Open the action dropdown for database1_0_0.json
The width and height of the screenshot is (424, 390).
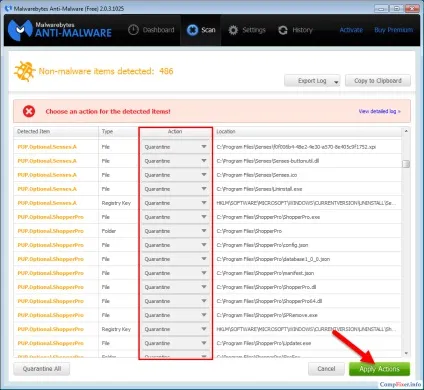tap(175, 259)
